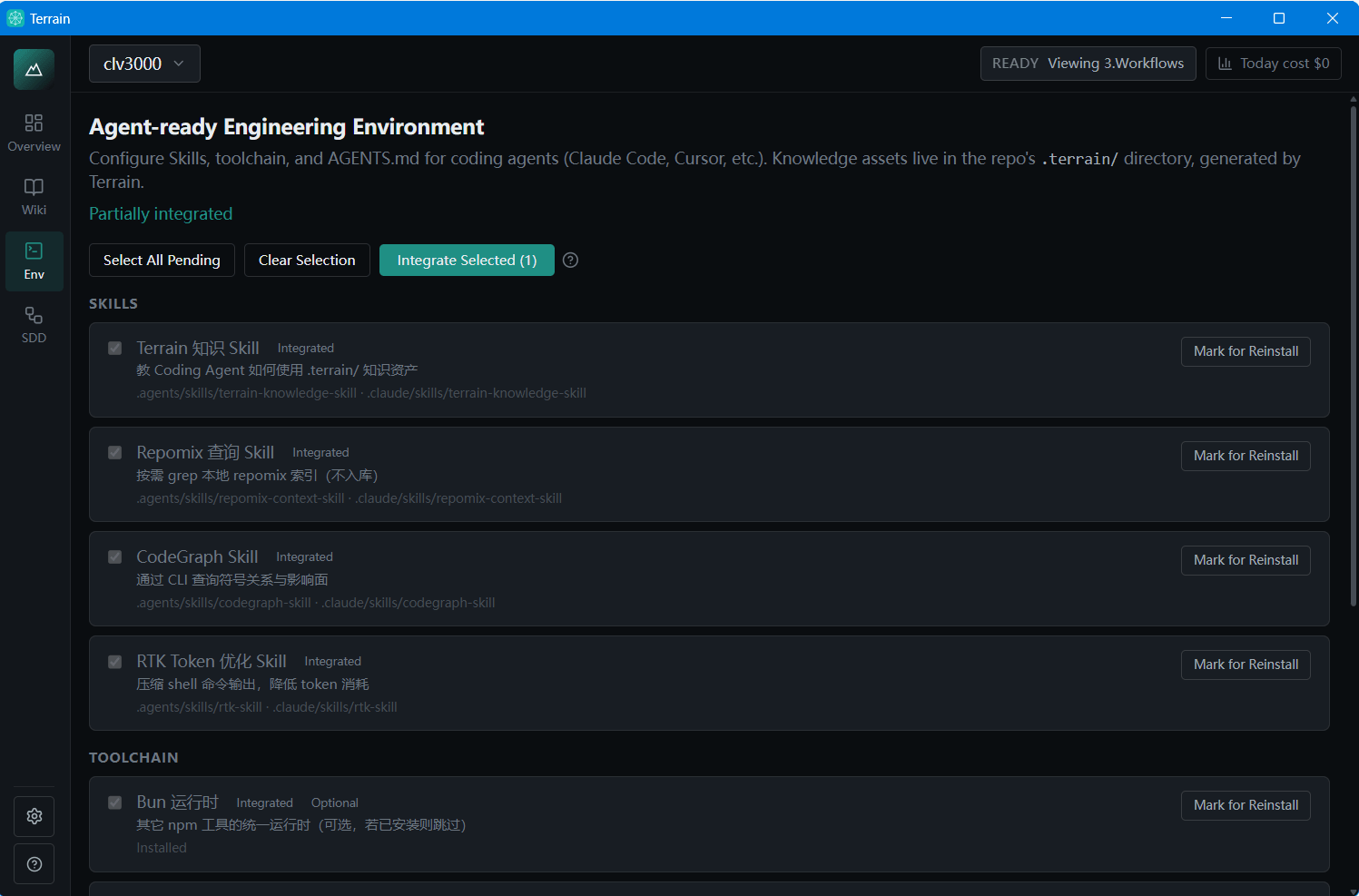Click Select All Pending button
This screenshot has width=1359, height=896.
coord(162,260)
